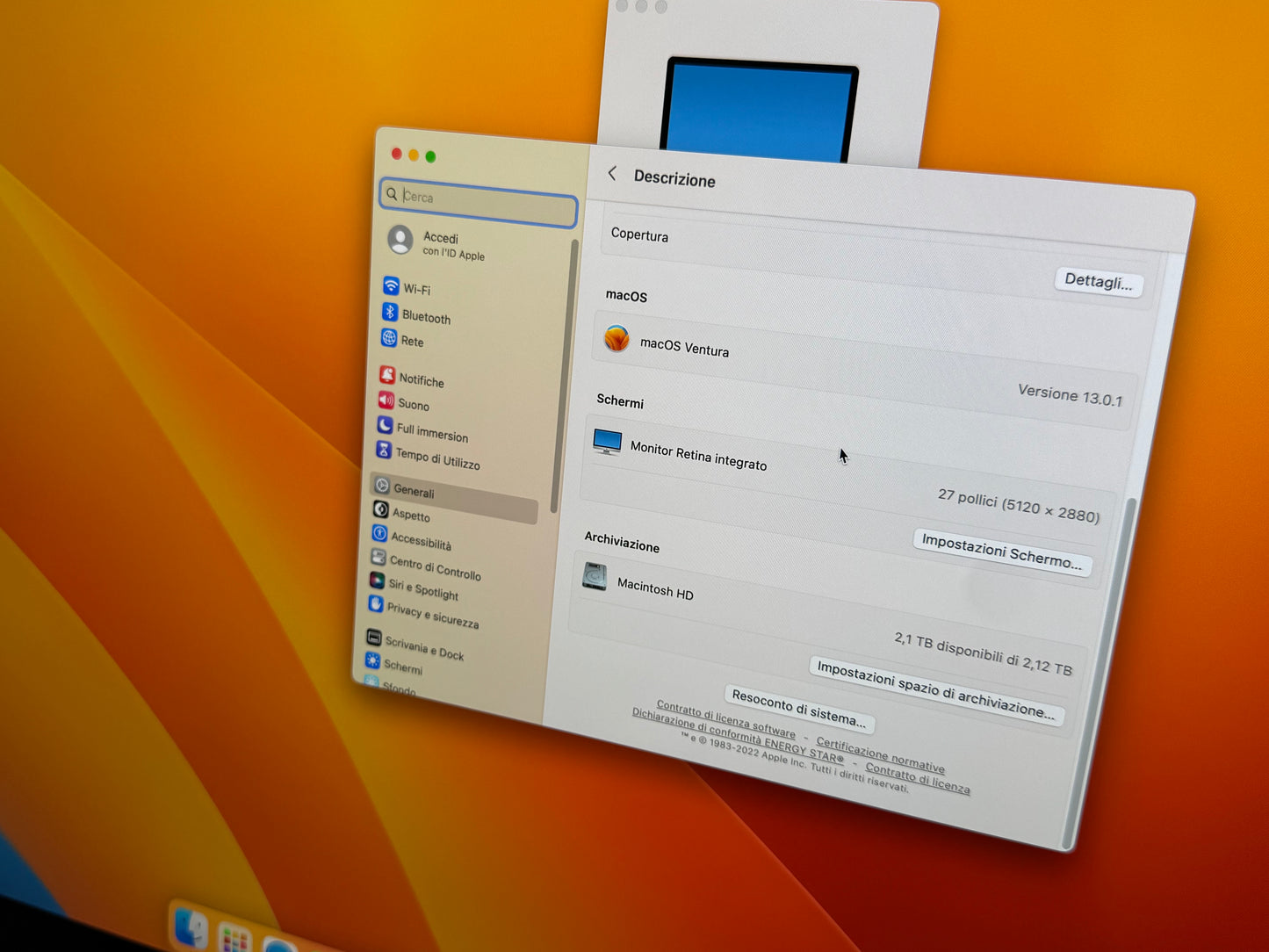Image resolution: width=1269 pixels, height=952 pixels.
Task: Open Scrivania e Dock icon
Action: [373, 638]
